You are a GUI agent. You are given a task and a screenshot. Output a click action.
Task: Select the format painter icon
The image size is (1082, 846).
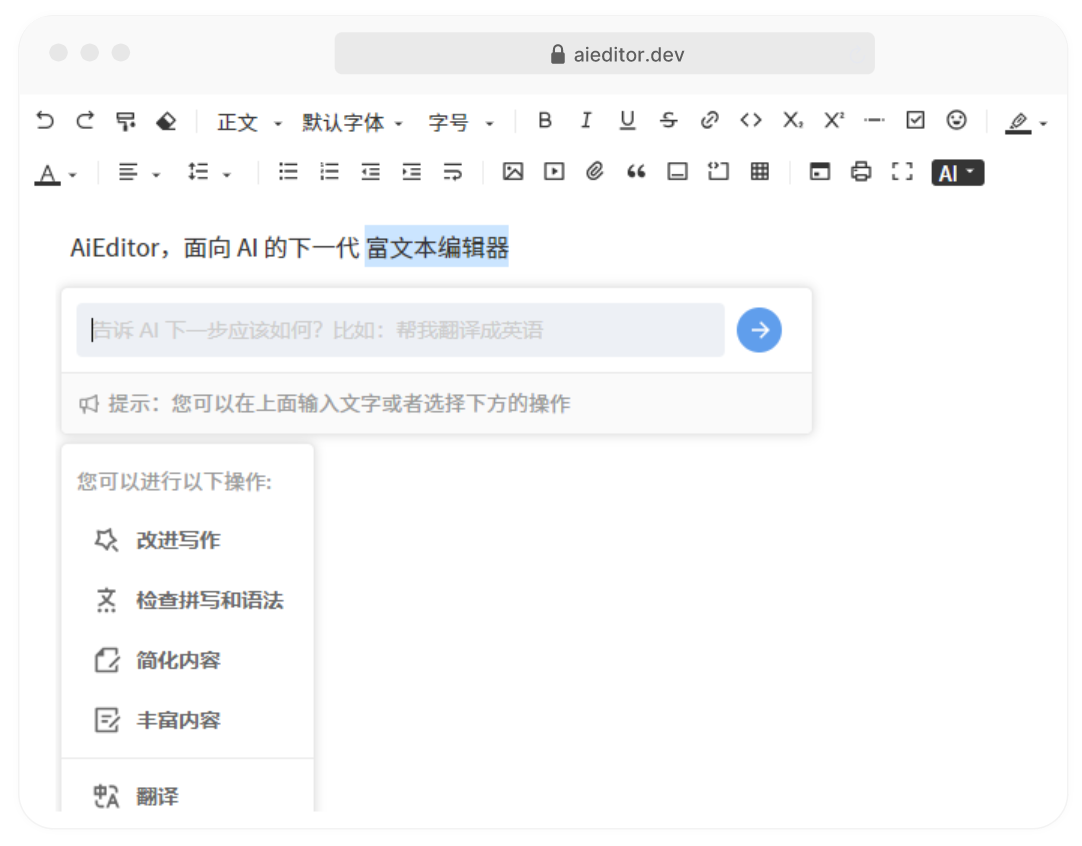pos(126,121)
